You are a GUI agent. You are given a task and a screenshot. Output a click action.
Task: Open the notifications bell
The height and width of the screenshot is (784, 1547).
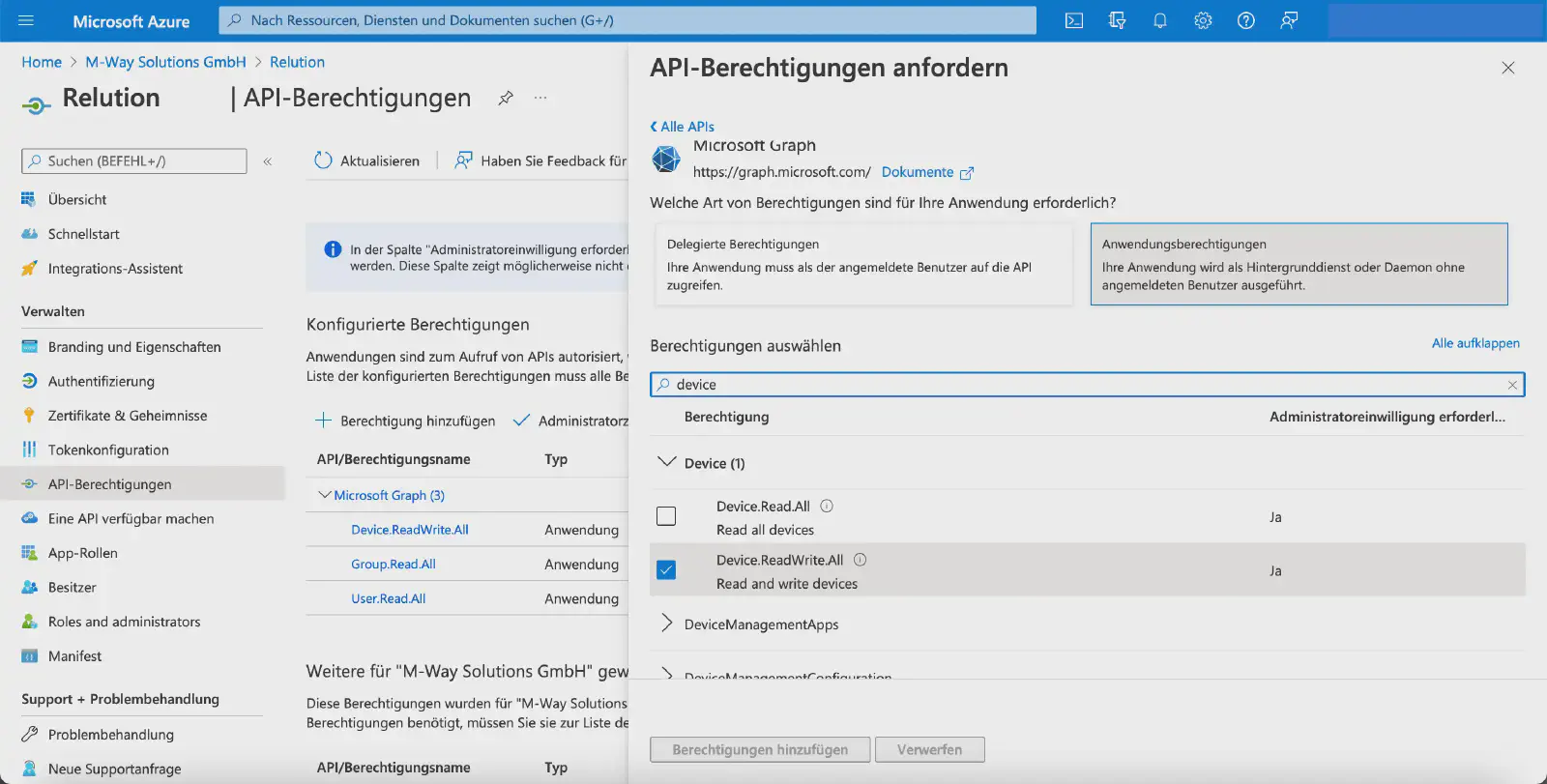(1160, 20)
